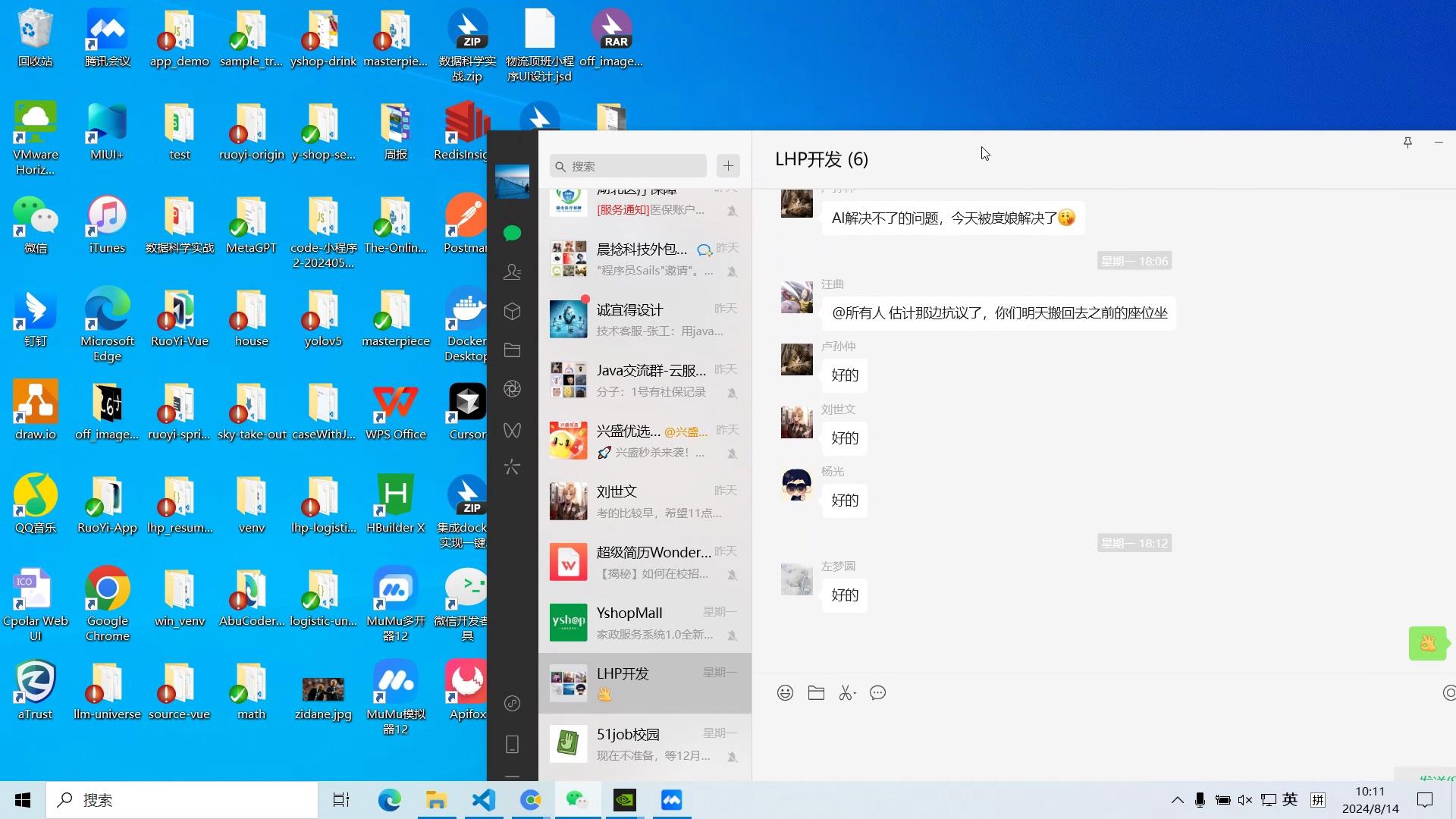Select the Google Chrome desktop shortcut
The image size is (1456, 819).
coord(107,604)
